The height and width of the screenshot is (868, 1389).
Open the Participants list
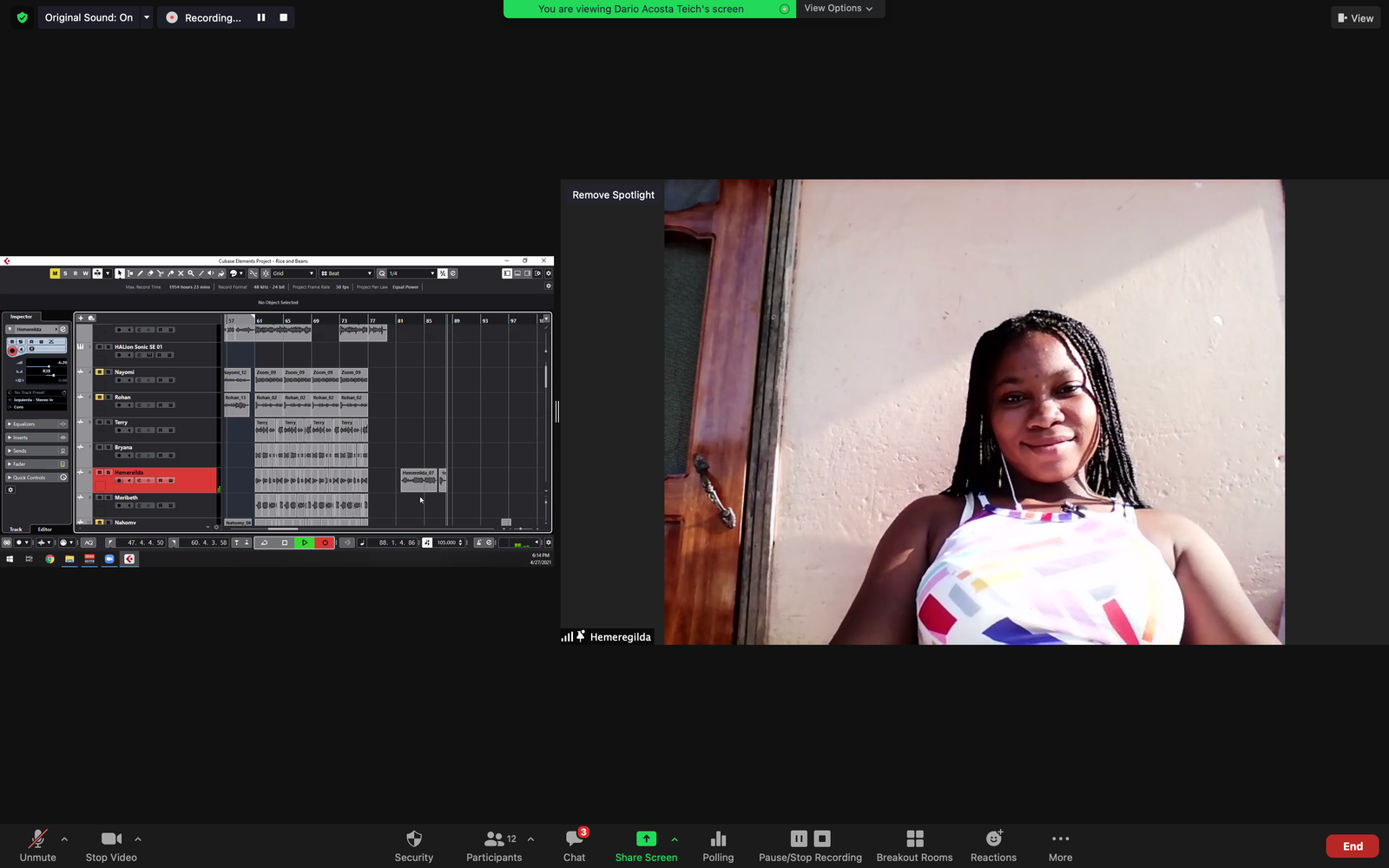(494, 838)
